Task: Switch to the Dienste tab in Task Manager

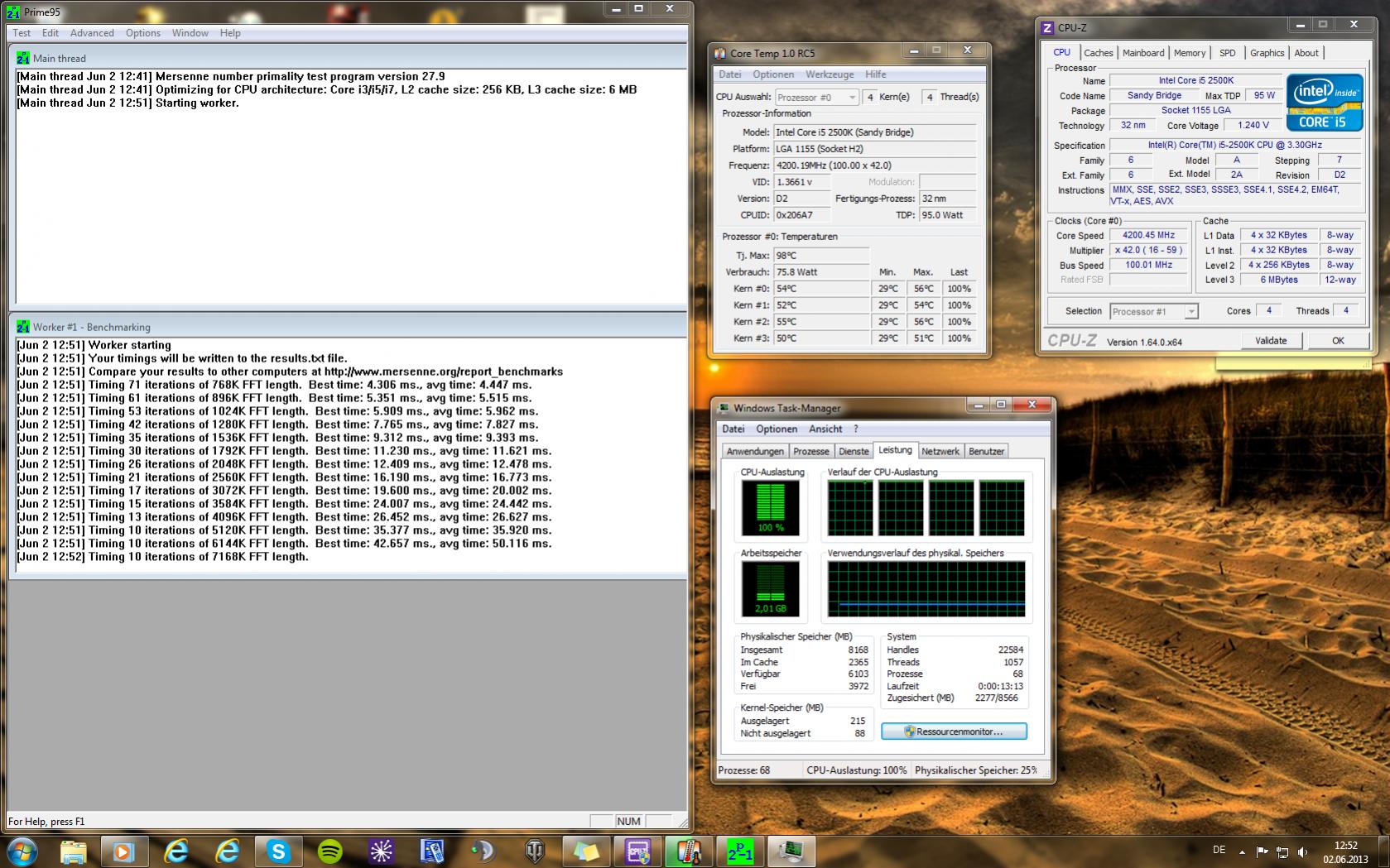Action: [854, 451]
